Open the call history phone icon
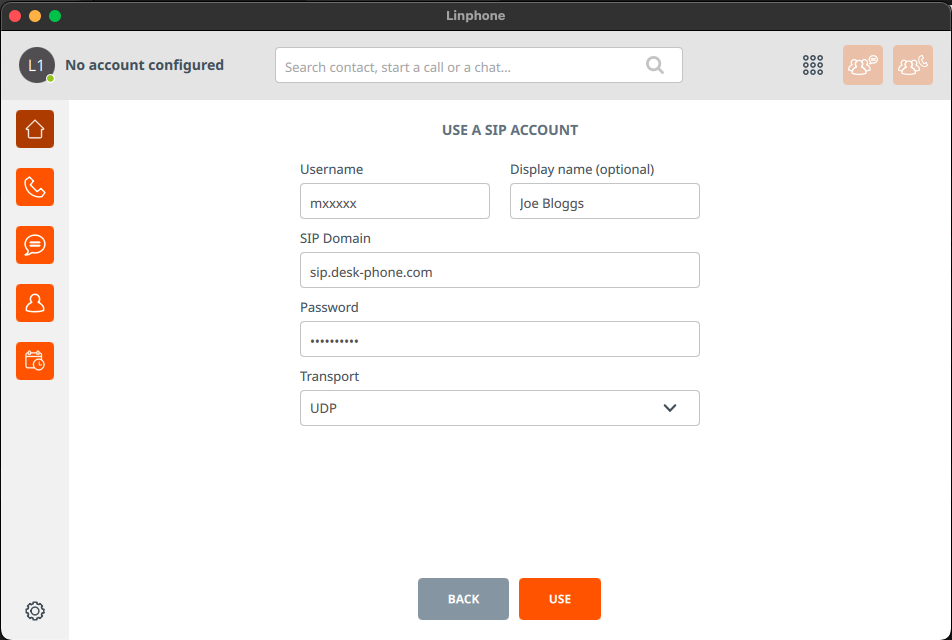This screenshot has height=640, width=952. 35,187
